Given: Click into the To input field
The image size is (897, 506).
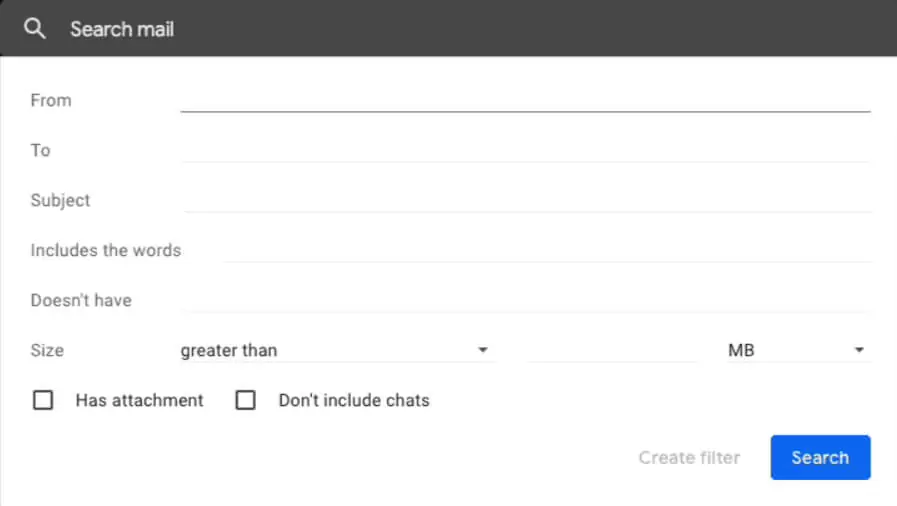Looking at the screenshot, I should click(525, 150).
